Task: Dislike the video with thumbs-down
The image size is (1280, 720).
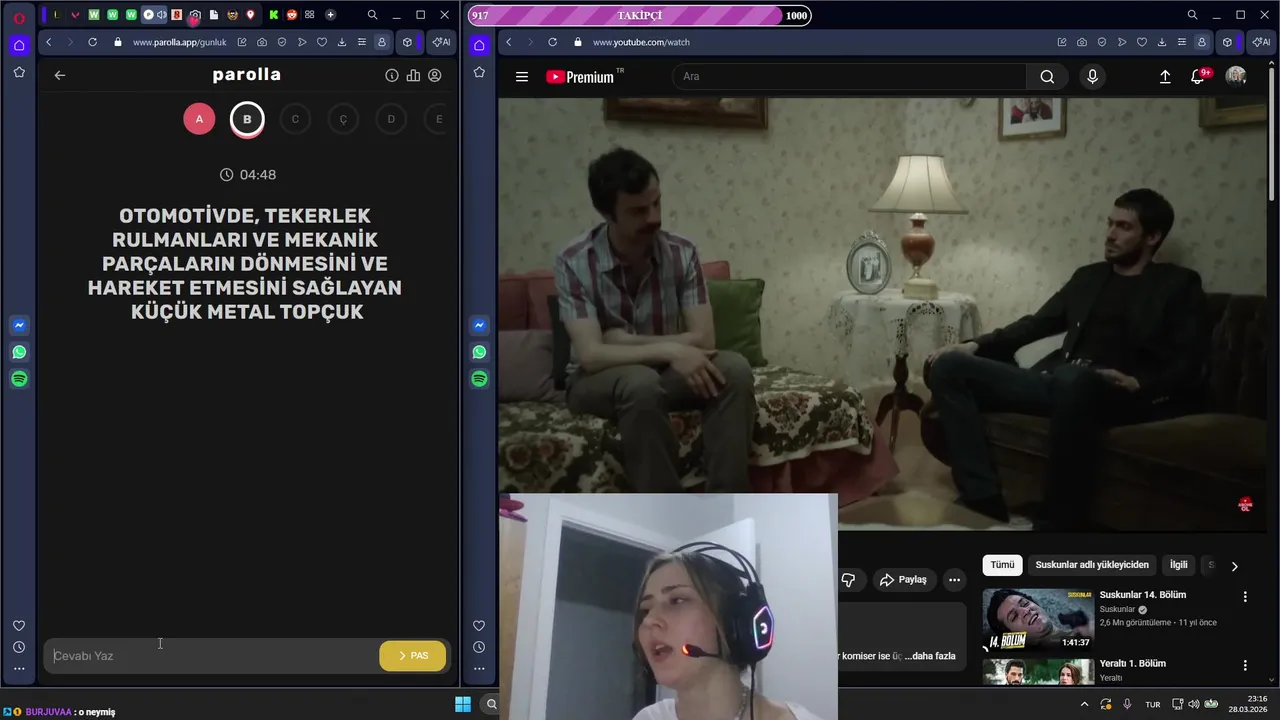Action: point(848,580)
